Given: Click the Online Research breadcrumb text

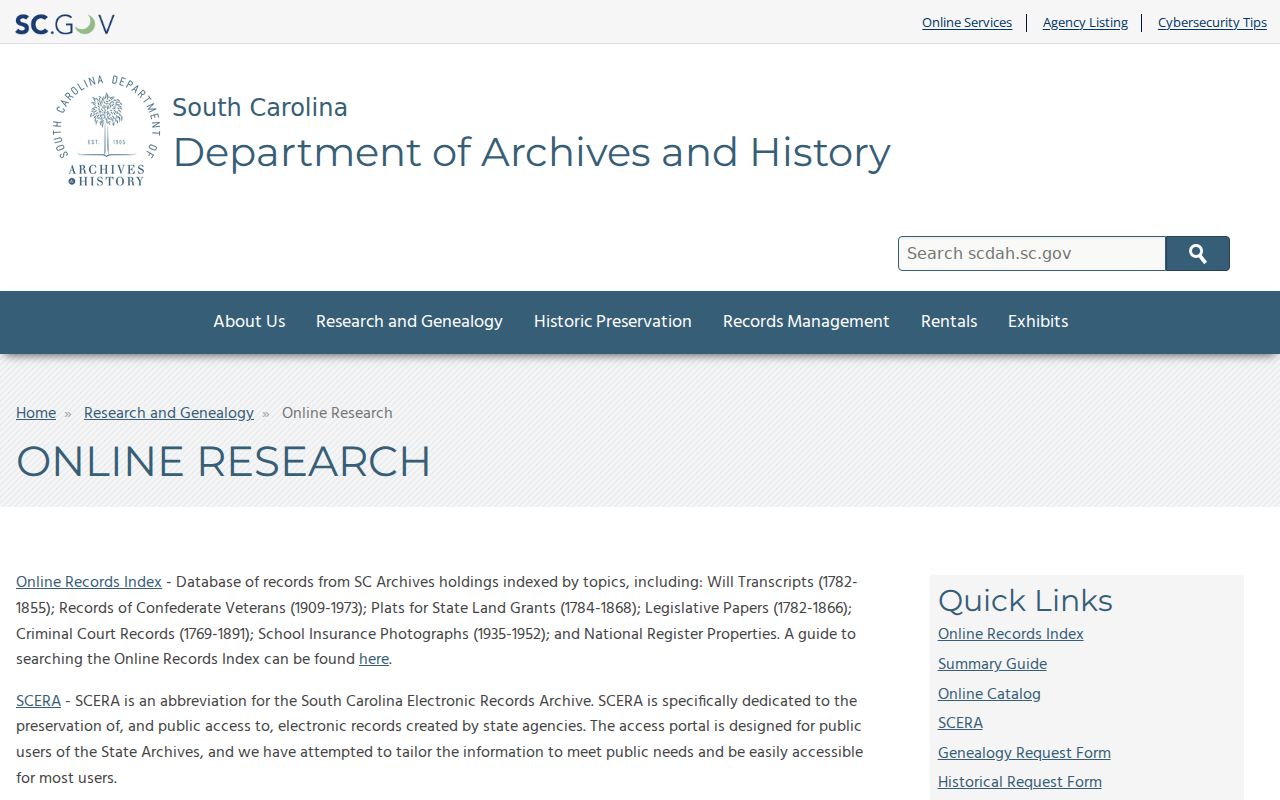Looking at the screenshot, I should (337, 413).
